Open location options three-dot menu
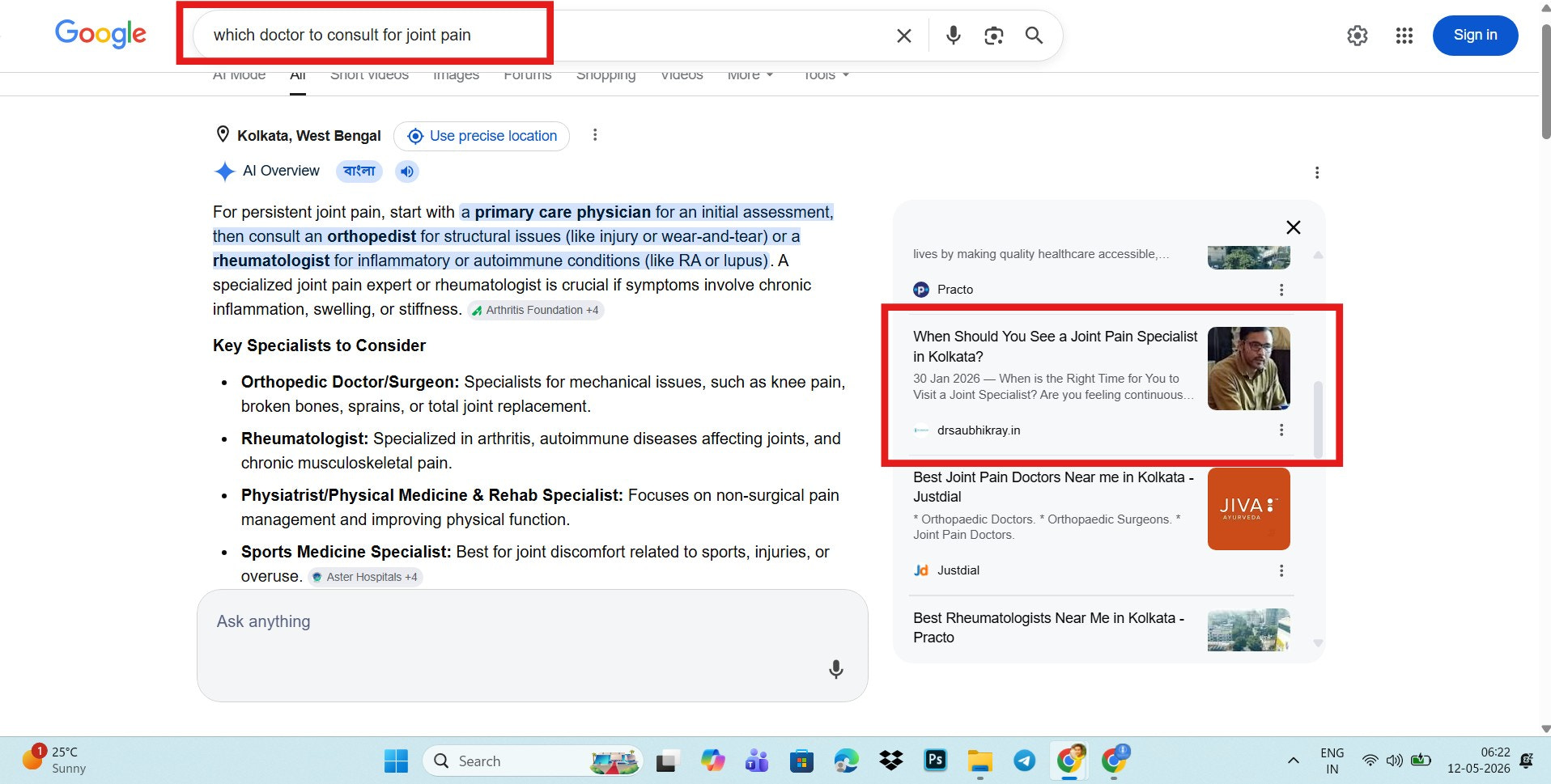The height and width of the screenshot is (784, 1551). [595, 135]
